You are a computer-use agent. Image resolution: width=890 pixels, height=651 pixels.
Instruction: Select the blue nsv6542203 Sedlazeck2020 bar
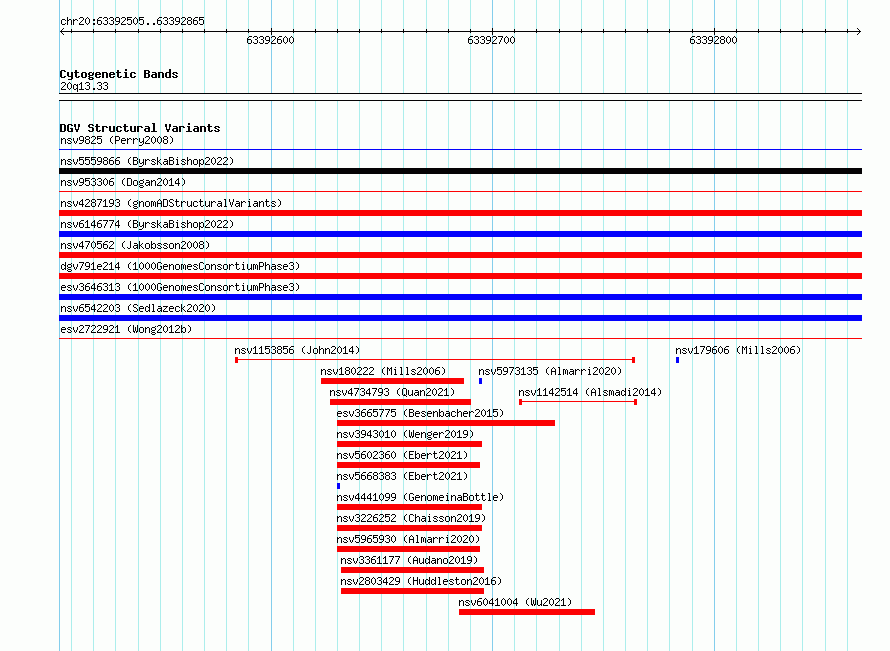pos(460,318)
